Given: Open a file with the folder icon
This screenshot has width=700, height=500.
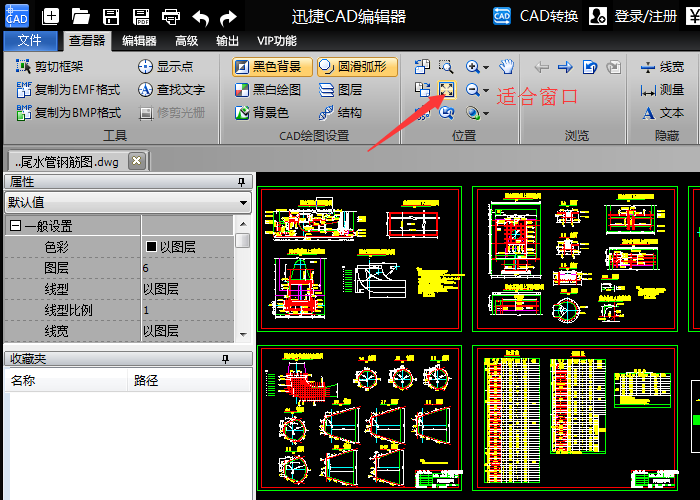Looking at the screenshot, I should pyautogui.click(x=81, y=17).
